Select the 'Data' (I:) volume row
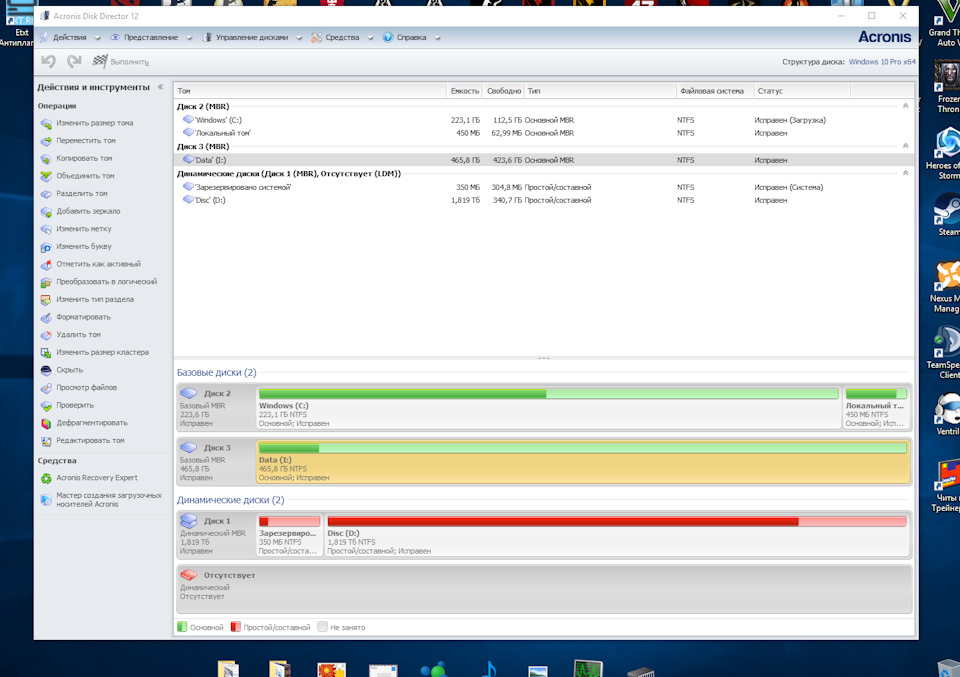 (544, 160)
